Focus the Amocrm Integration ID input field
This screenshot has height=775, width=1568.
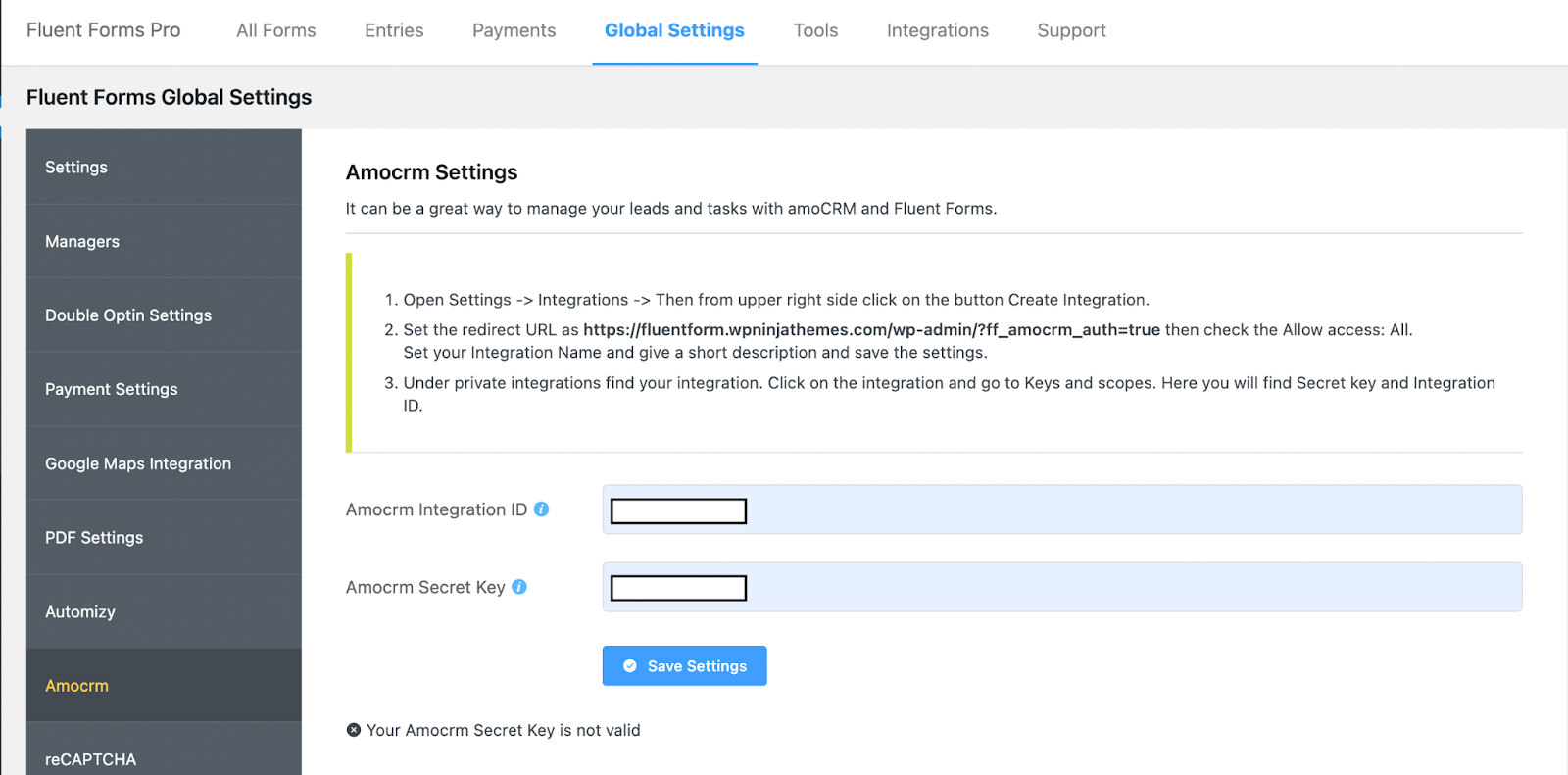point(1062,509)
